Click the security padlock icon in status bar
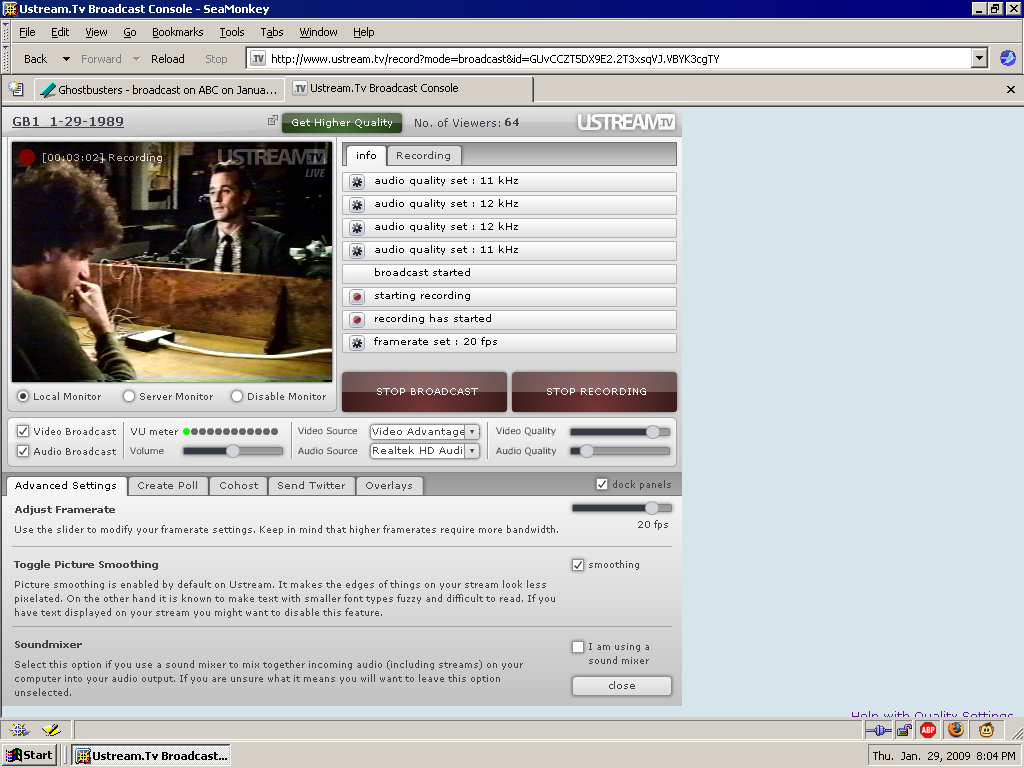The height and width of the screenshot is (768, 1024). [904, 730]
